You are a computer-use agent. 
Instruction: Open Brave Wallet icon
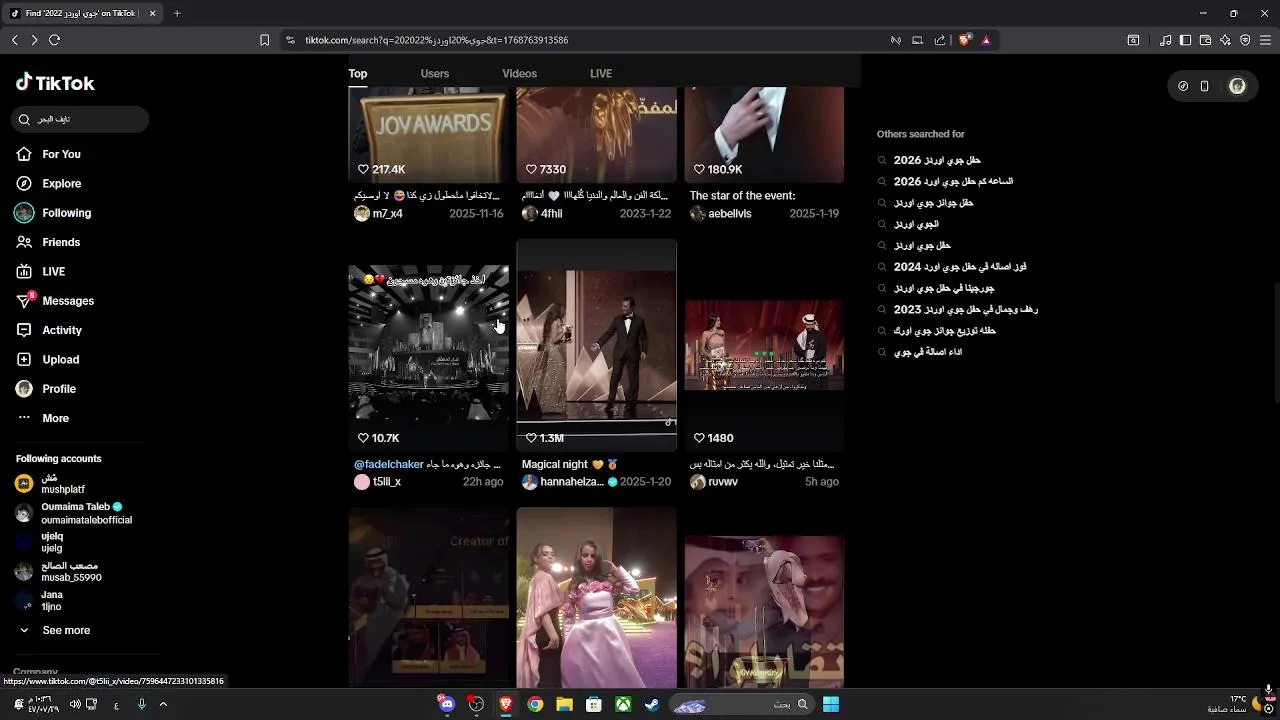click(x=1205, y=40)
